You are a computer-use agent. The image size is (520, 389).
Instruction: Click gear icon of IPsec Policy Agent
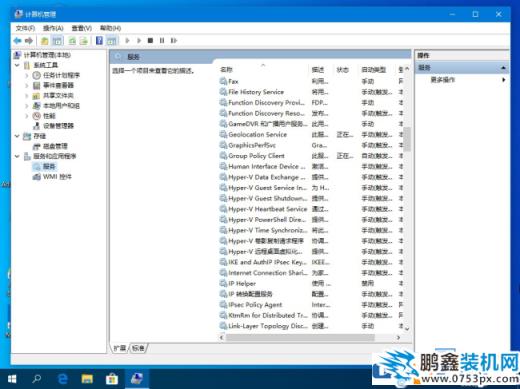click(x=223, y=305)
